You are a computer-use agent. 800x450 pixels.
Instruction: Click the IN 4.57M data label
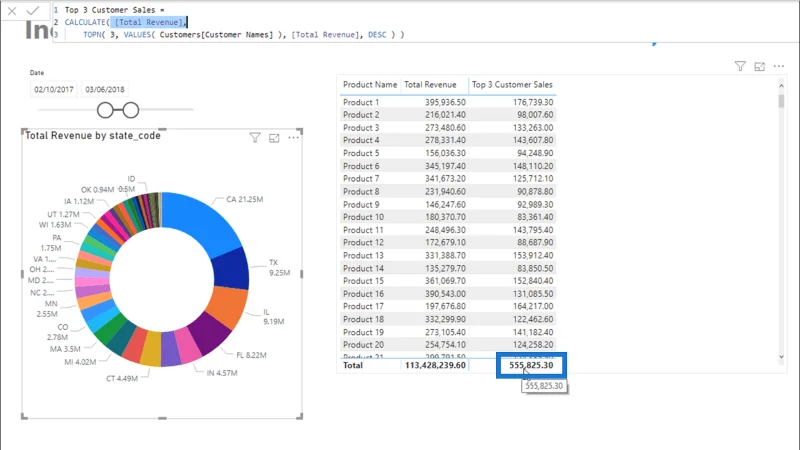click(x=222, y=373)
